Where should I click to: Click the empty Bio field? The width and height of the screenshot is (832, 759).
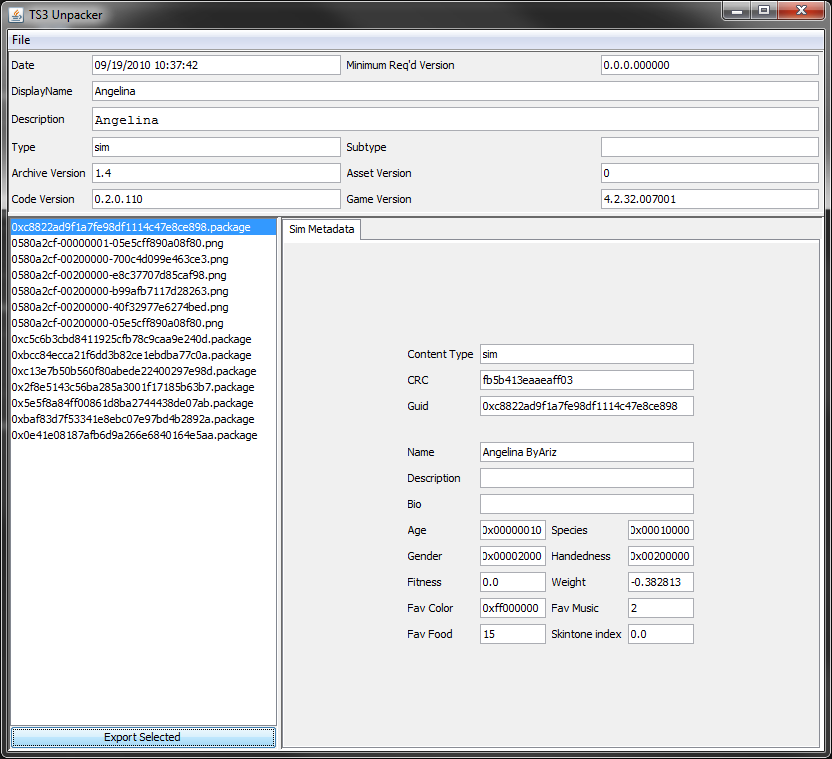[587, 504]
